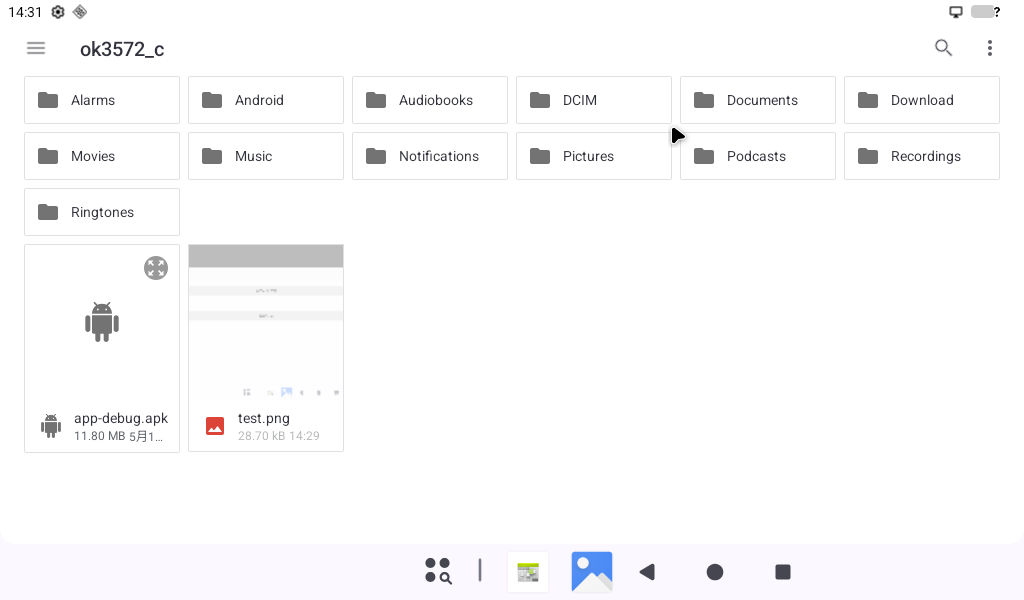
Task: Open the app drawer search icon
Action: pos(438,571)
